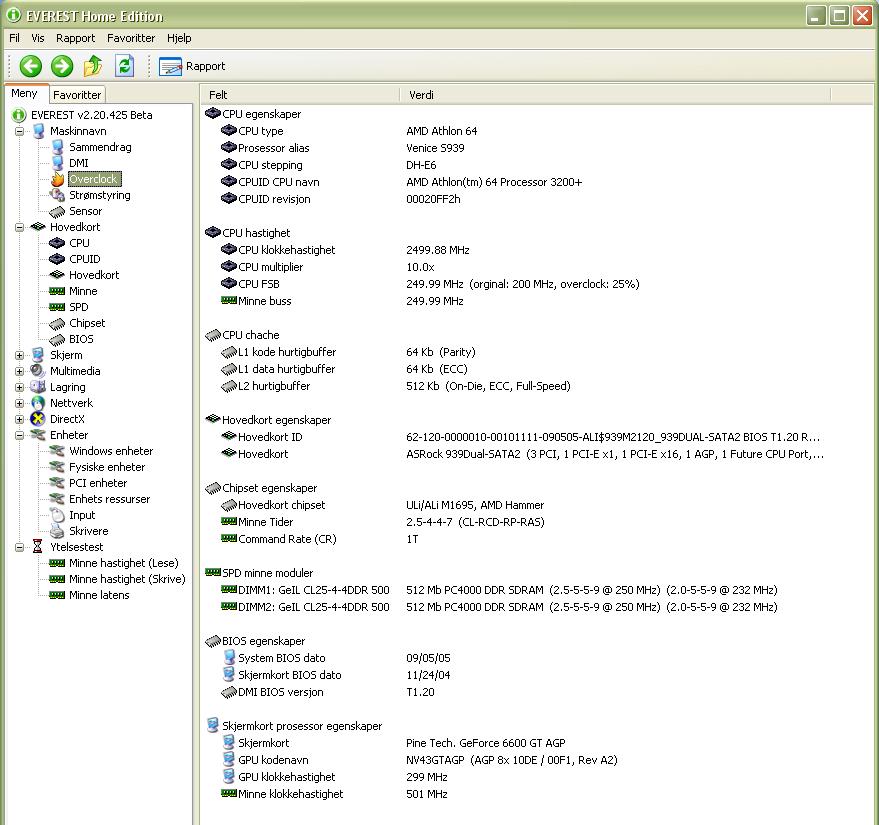The height and width of the screenshot is (825, 879).
Task: Select the Sensor chip icon
Action: [57, 211]
